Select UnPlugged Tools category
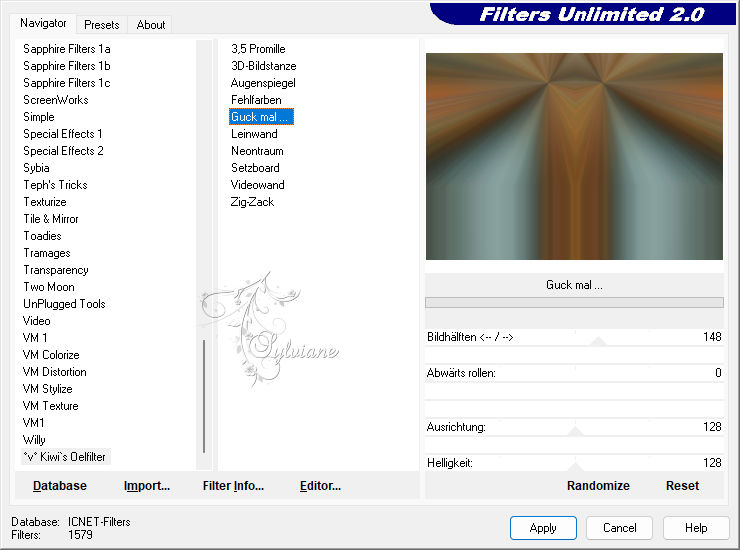 [x=64, y=304]
